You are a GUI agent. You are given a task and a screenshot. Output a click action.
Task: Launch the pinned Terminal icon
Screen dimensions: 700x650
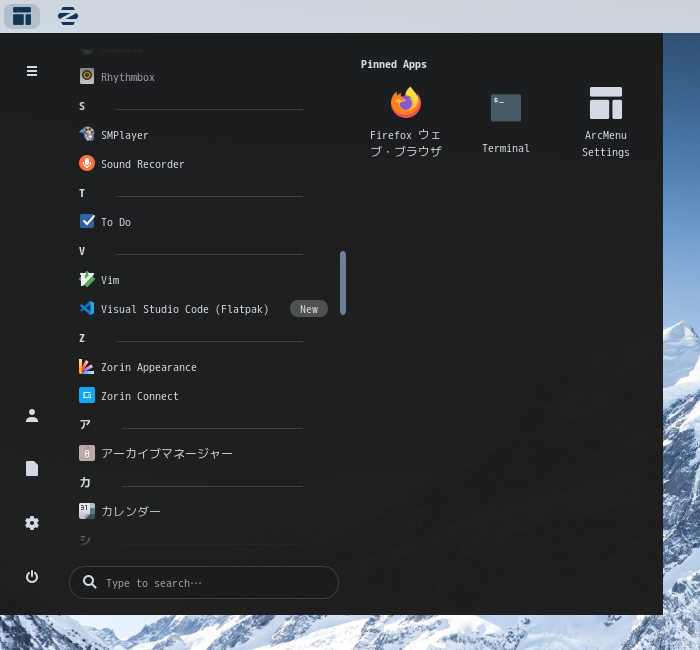click(506, 108)
